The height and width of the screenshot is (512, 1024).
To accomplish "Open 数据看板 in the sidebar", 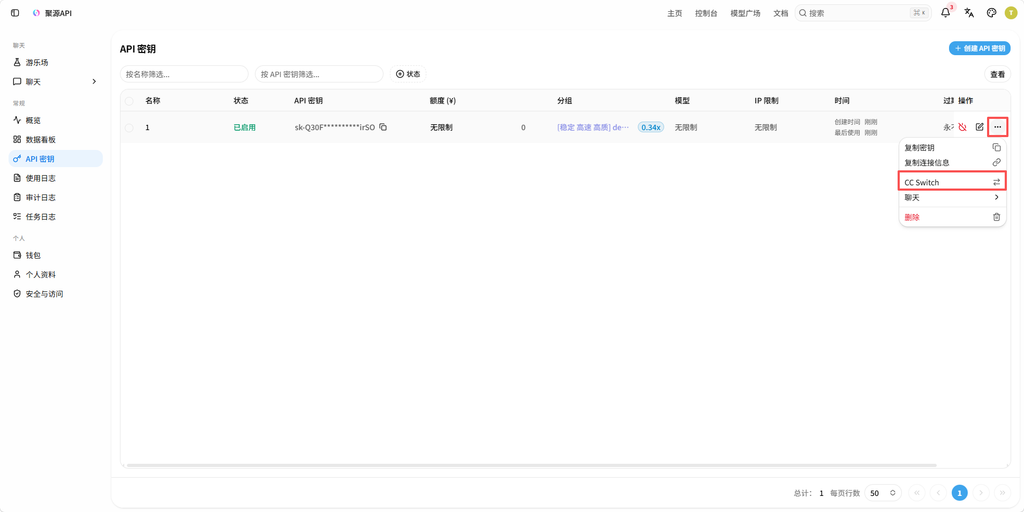I will [56, 140].
